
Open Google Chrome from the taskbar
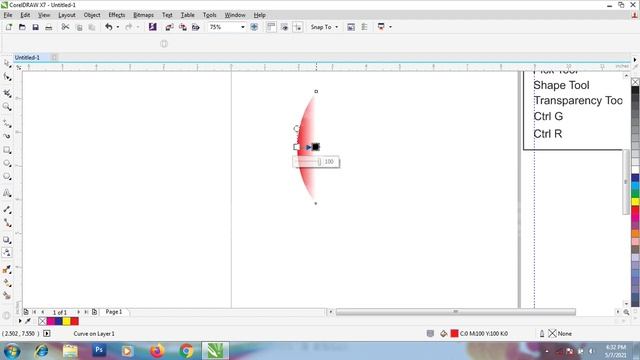(187, 350)
